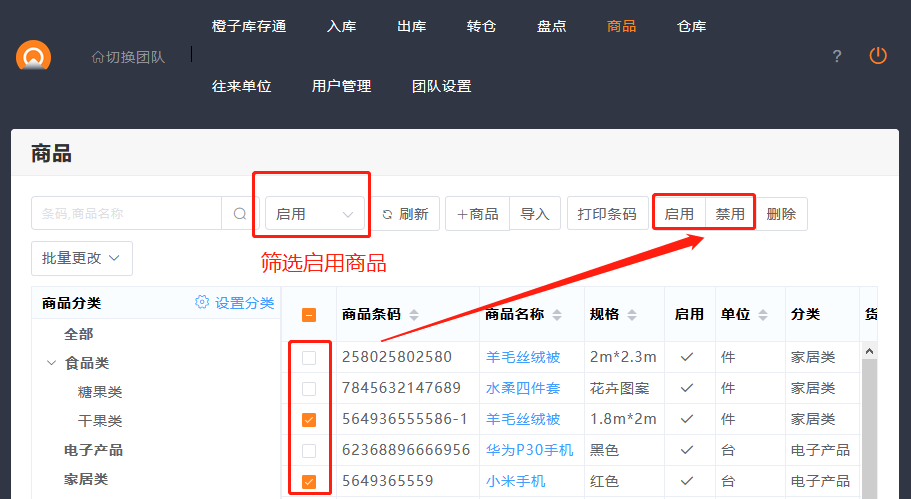Image resolution: width=911 pixels, height=499 pixels.
Task: Click the help question mark icon
Action: (x=837, y=56)
